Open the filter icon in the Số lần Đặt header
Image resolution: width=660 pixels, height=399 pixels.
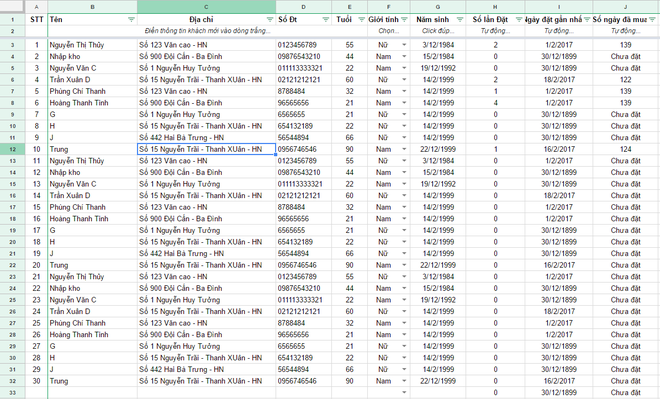(x=519, y=20)
